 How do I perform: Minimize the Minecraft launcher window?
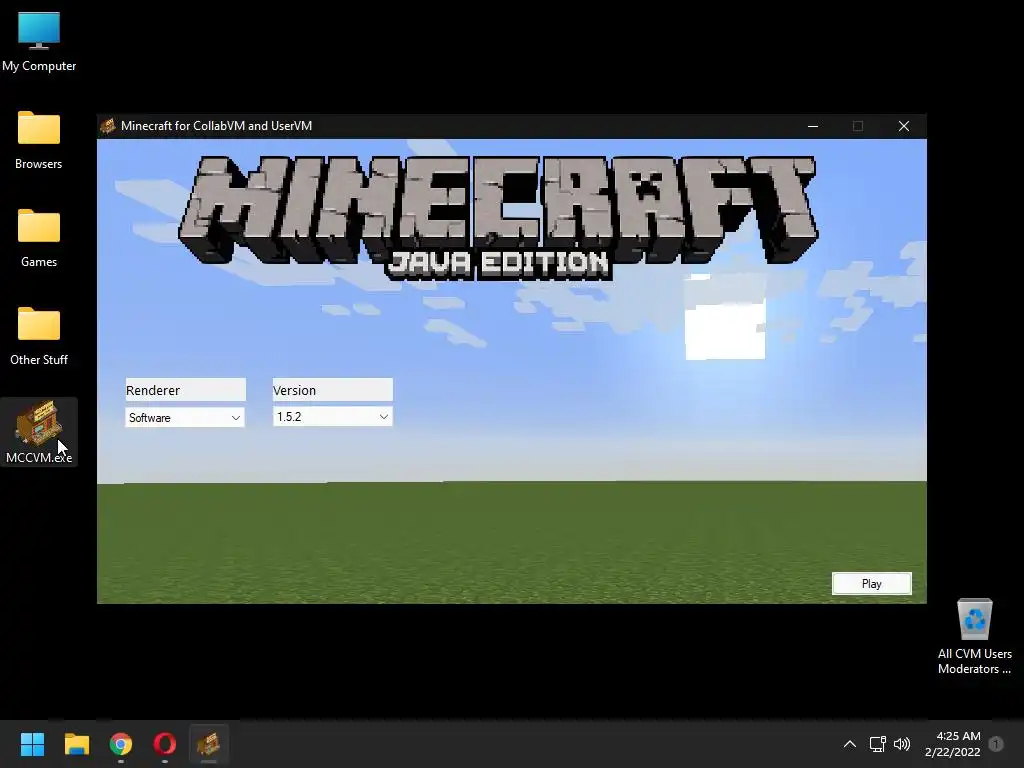(x=813, y=126)
